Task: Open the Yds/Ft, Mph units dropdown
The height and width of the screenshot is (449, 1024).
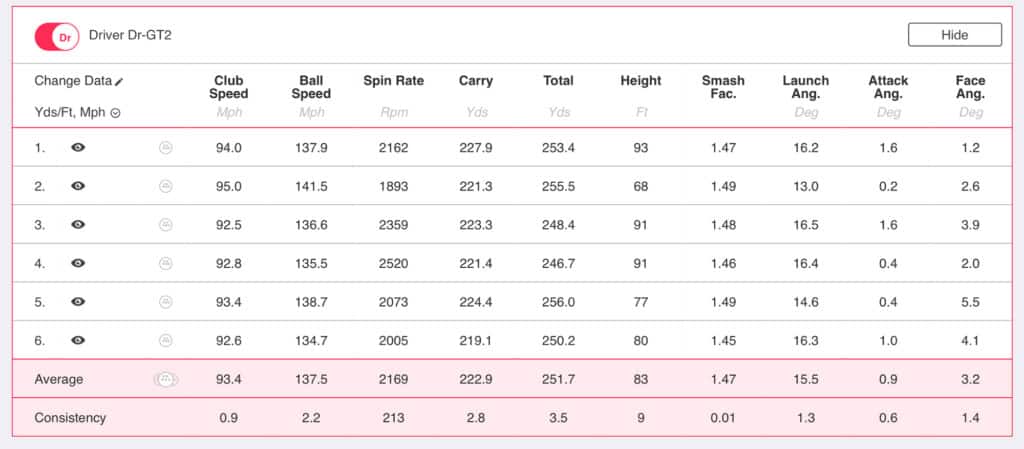Action: point(115,113)
